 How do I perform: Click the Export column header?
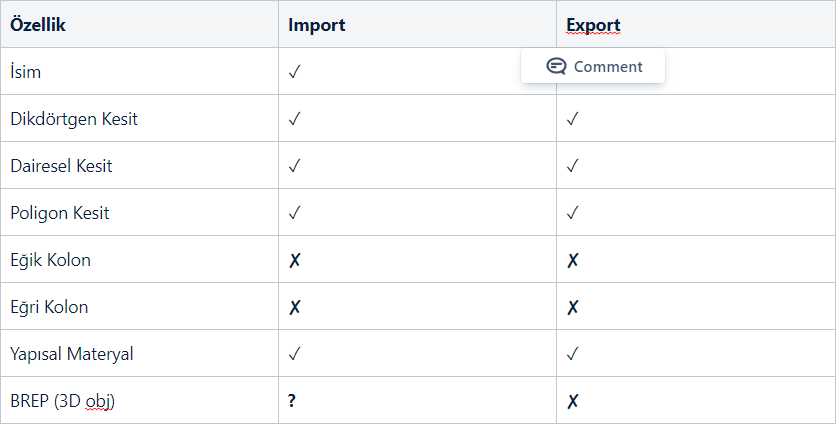click(593, 25)
